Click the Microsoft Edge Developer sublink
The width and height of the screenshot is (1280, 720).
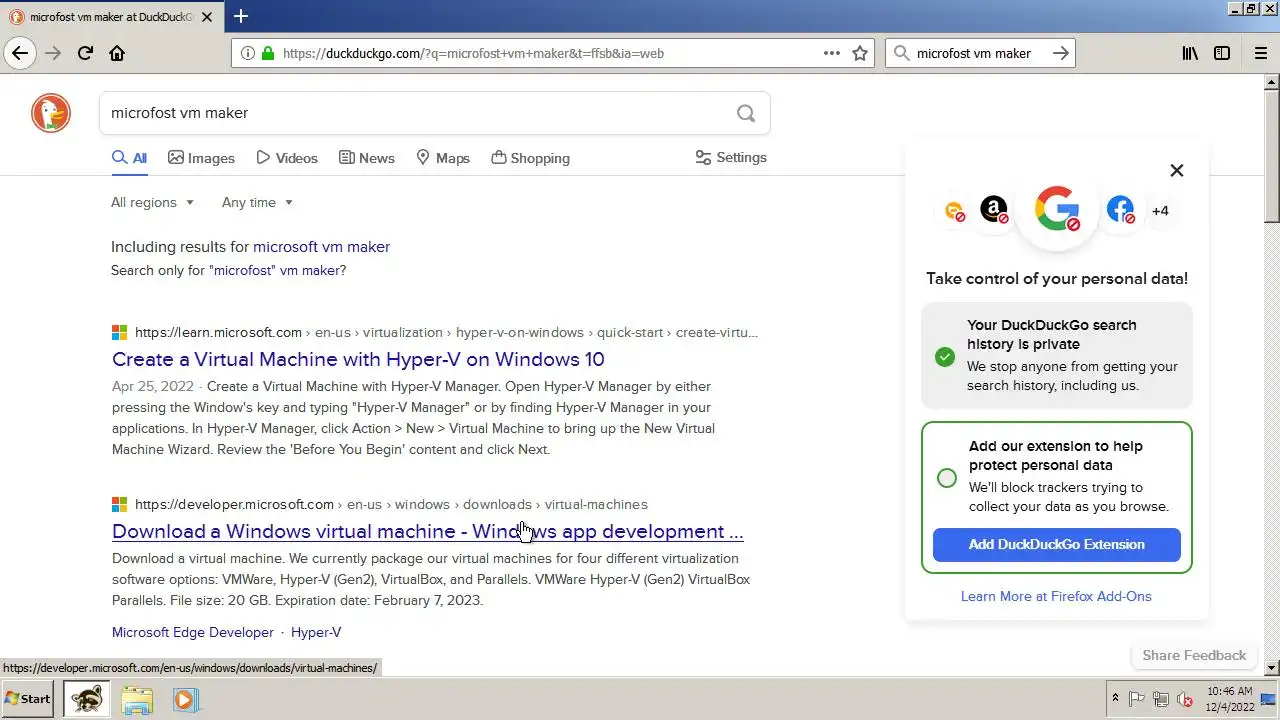[193, 632]
